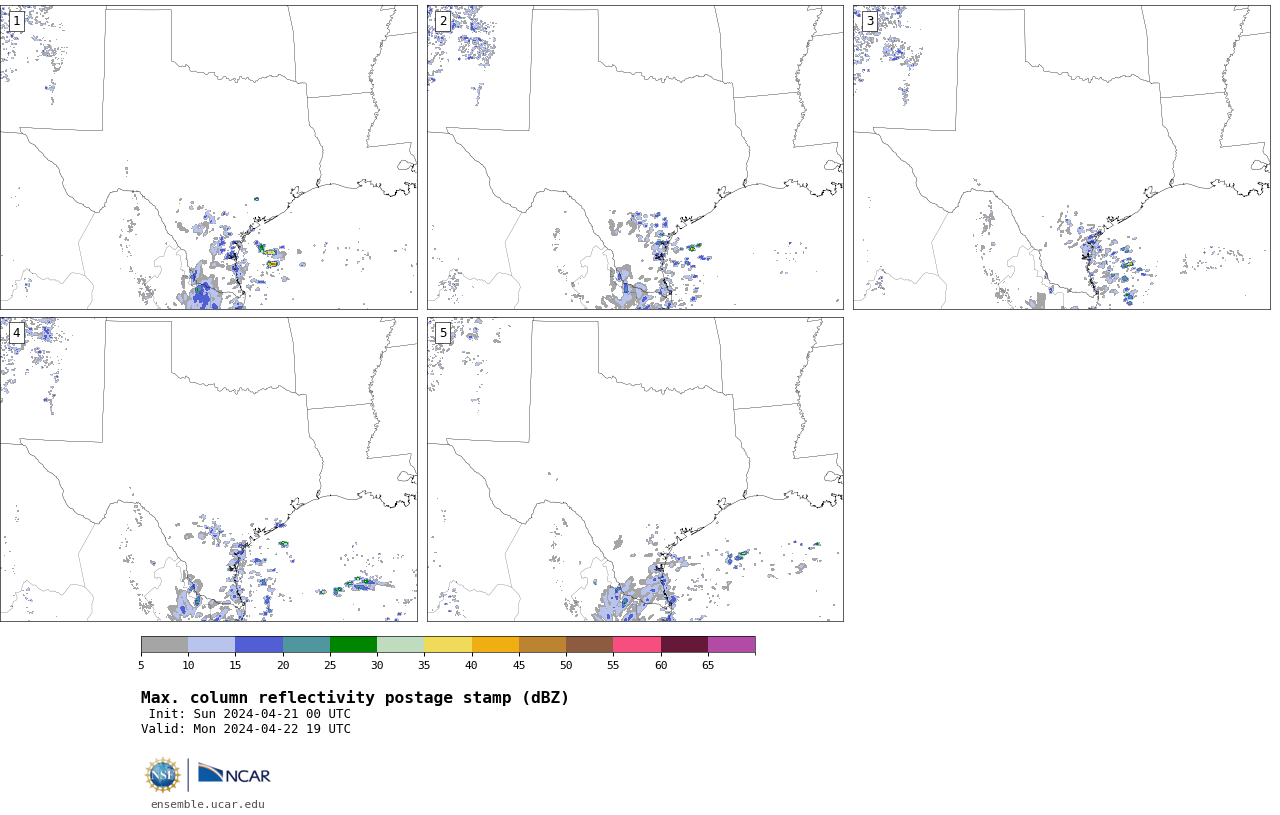Click the colorbar tick label 10
Image resolution: width=1280 pixels, height=815 pixels.
[188, 665]
